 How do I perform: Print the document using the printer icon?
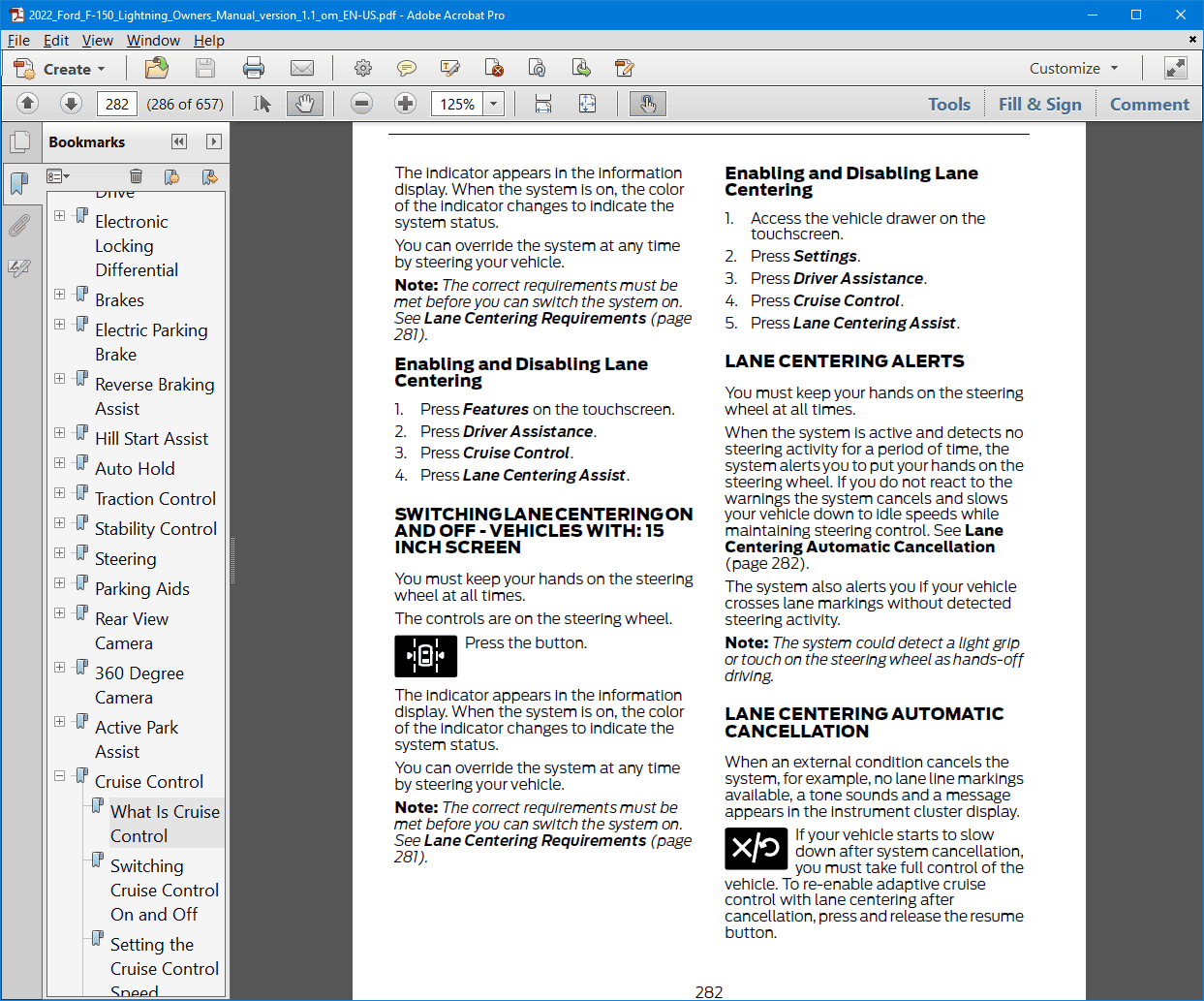point(254,68)
